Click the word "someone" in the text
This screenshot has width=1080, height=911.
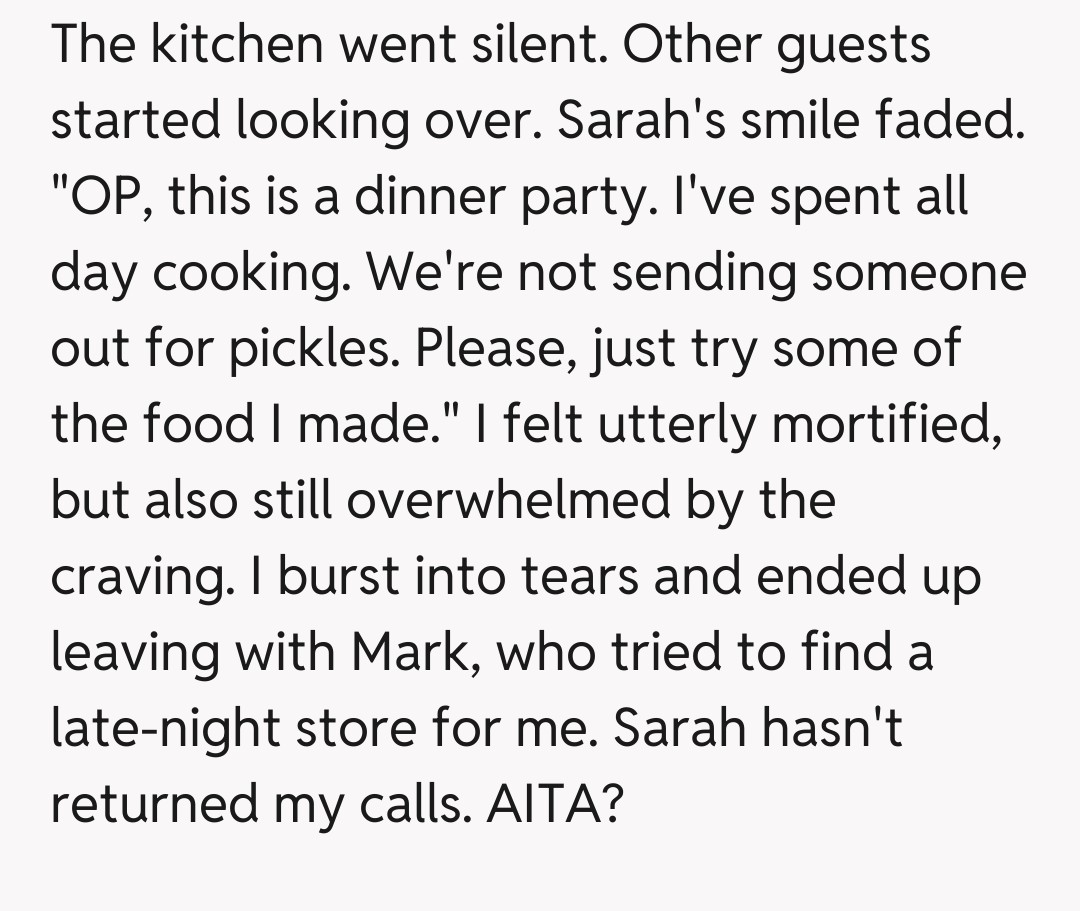coord(919,274)
